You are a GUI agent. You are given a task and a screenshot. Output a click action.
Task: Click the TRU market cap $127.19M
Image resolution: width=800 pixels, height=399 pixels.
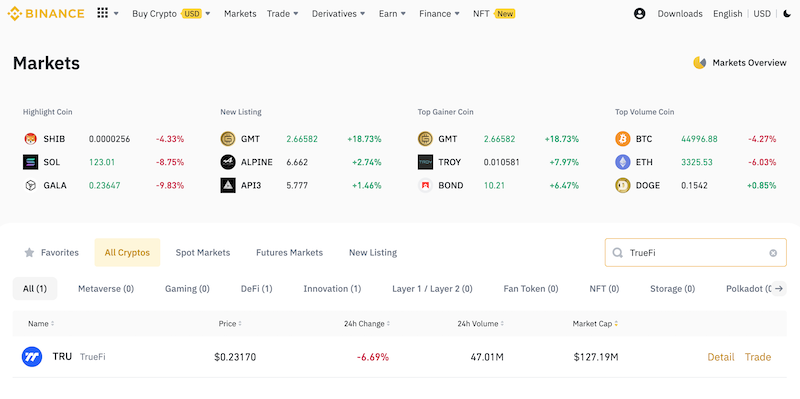(x=596, y=357)
